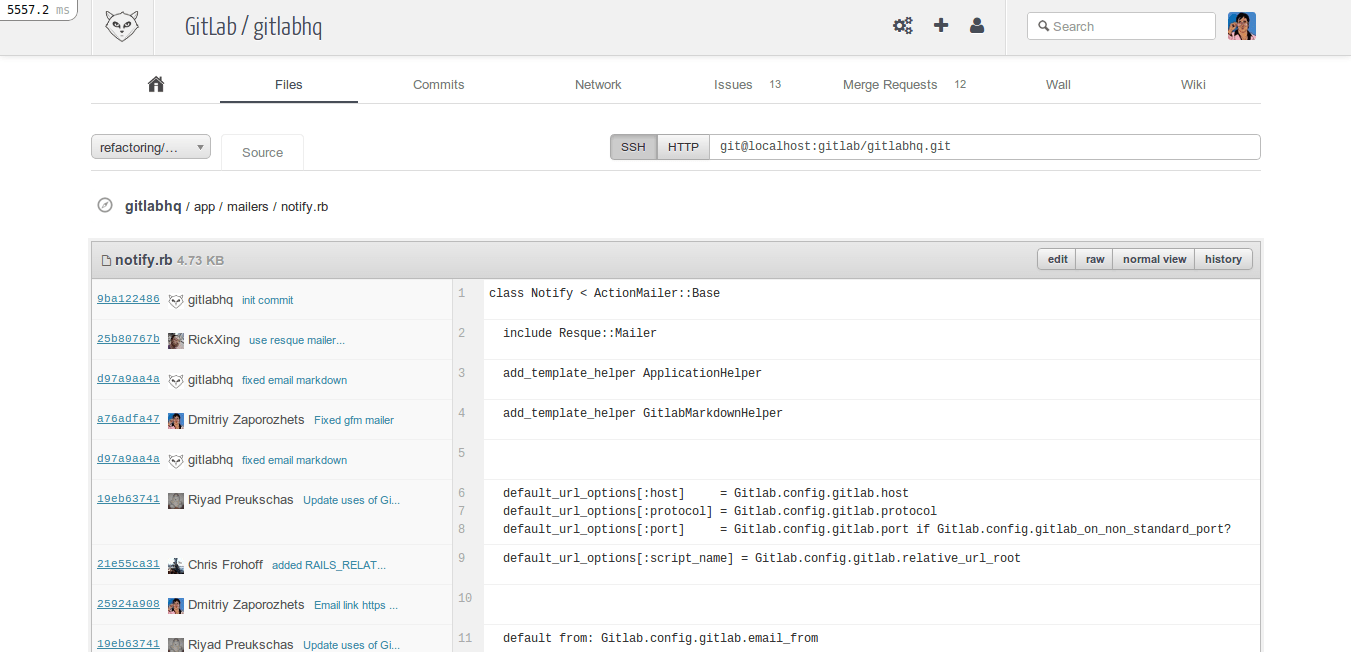Screen dimensions: 1351x652
Task: Click RickXing's avatar in blame list
Action: click(176, 340)
